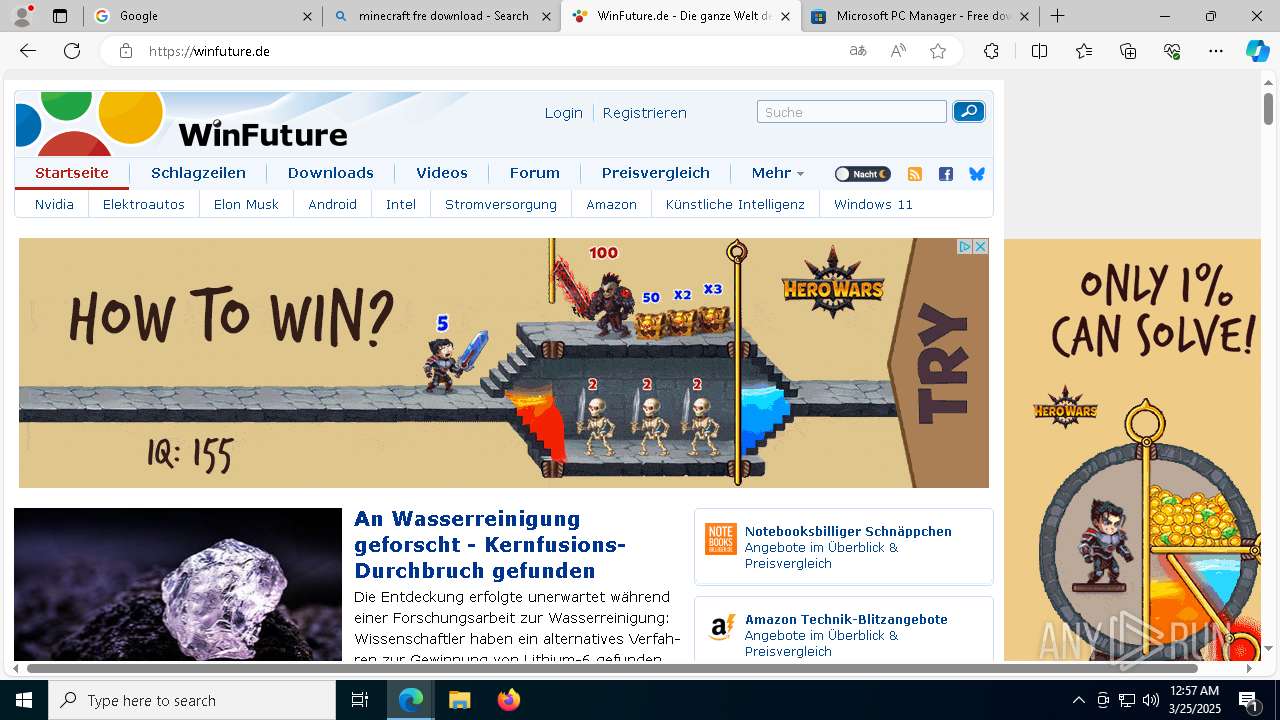Toggle Nacht dark mode switch
The image size is (1280, 720).
point(862,174)
